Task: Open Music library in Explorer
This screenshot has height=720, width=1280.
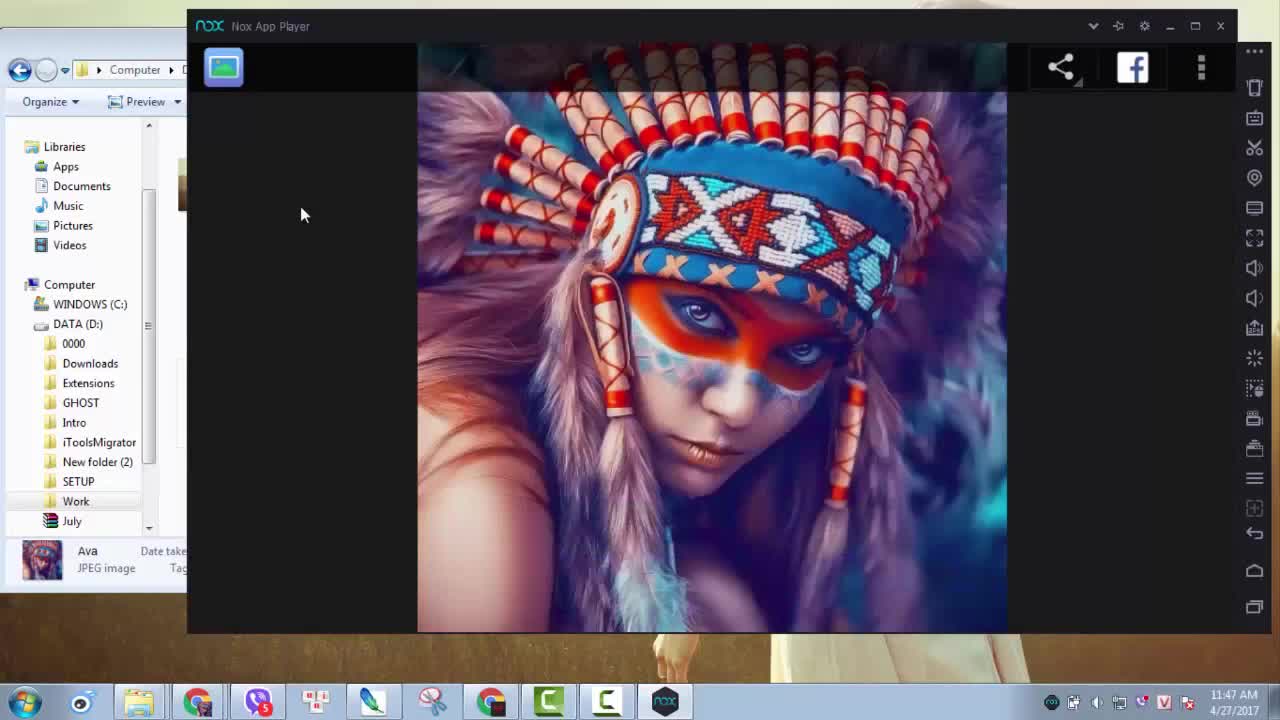Action: coord(68,206)
